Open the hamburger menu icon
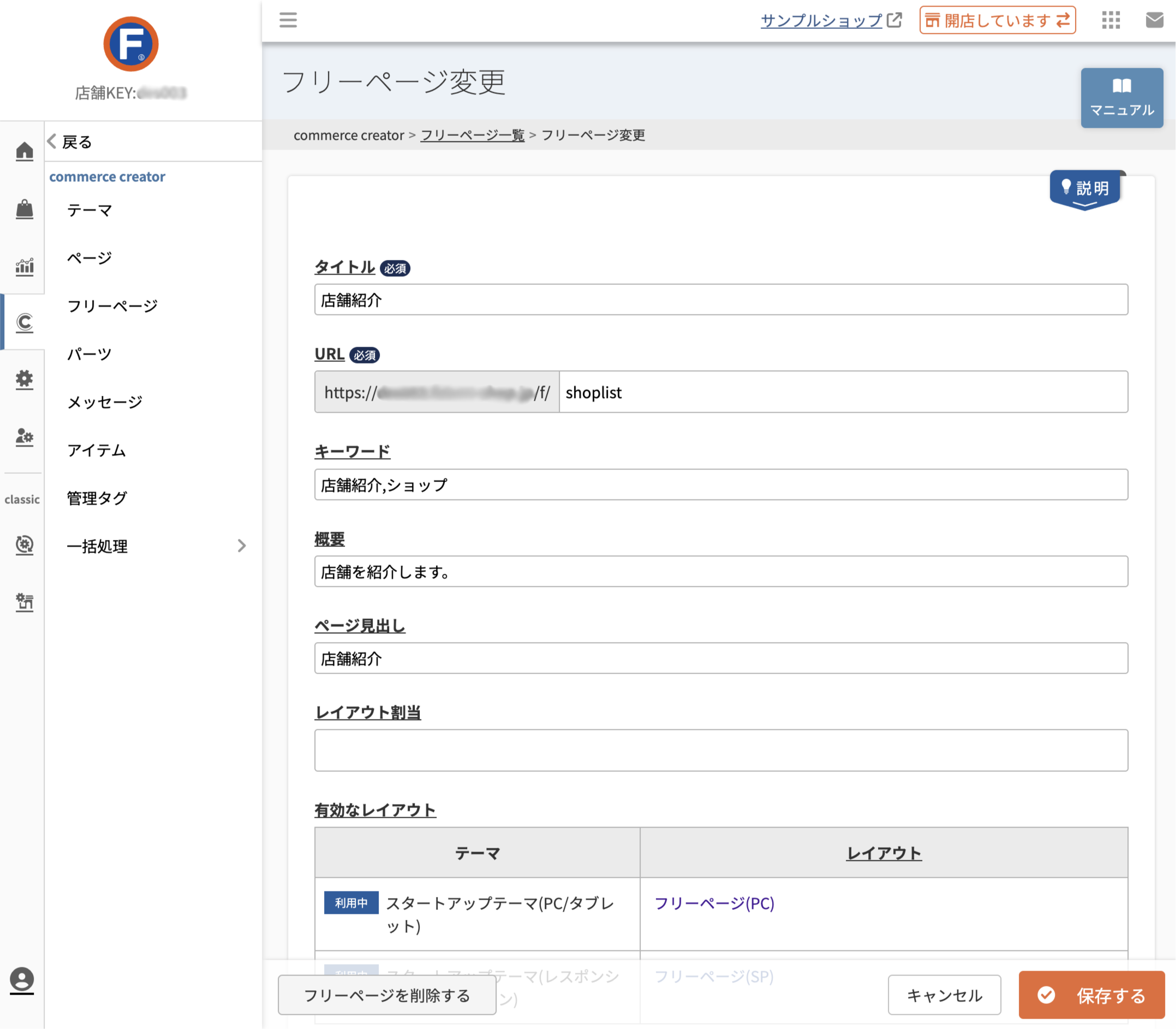This screenshot has width=1176, height=1029. click(288, 20)
